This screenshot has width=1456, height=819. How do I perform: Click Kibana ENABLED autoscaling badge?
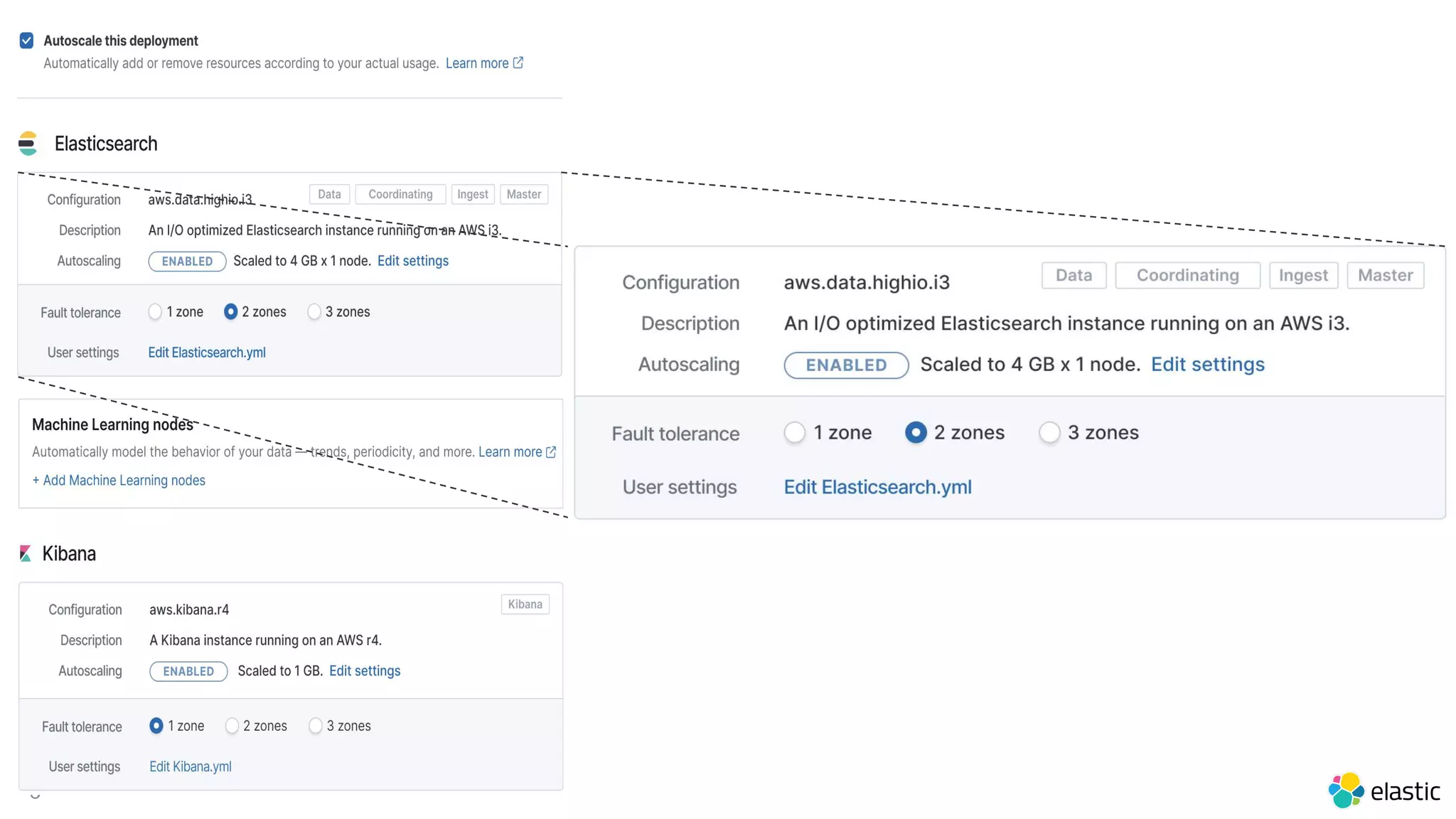(x=188, y=671)
